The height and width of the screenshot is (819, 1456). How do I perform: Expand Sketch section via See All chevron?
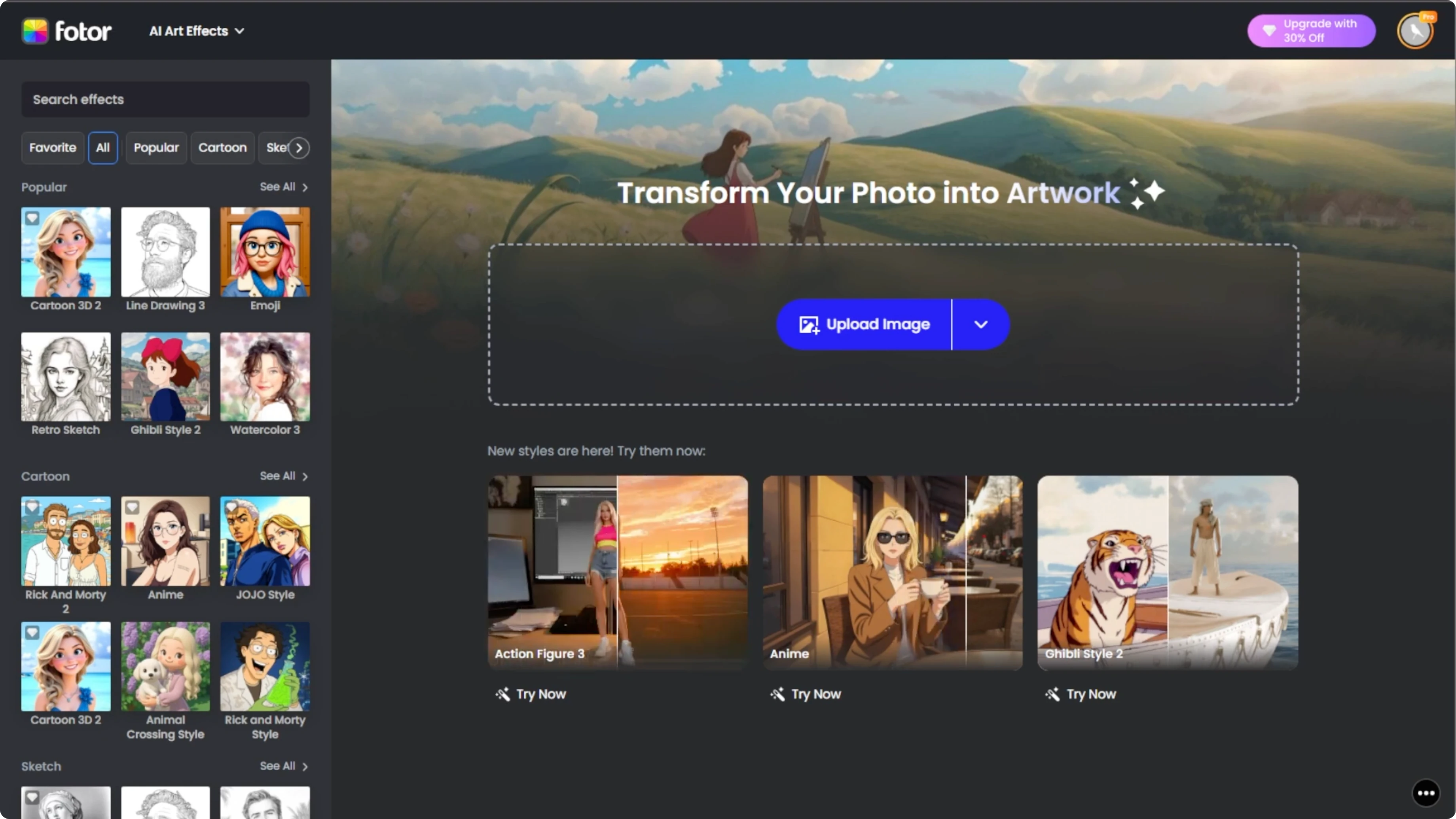[x=305, y=766]
